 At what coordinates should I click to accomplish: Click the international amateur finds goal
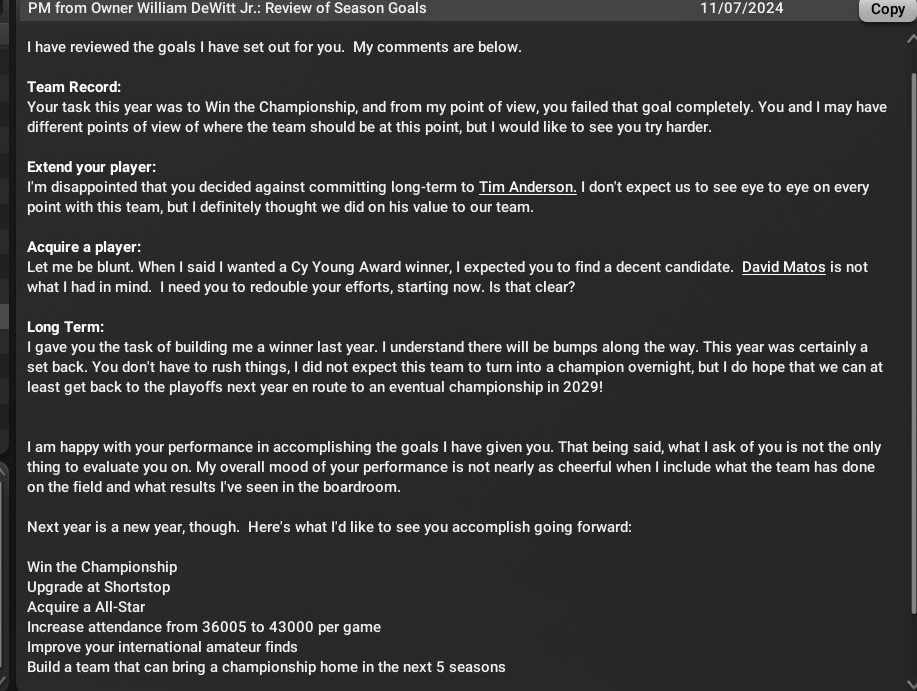pos(162,647)
